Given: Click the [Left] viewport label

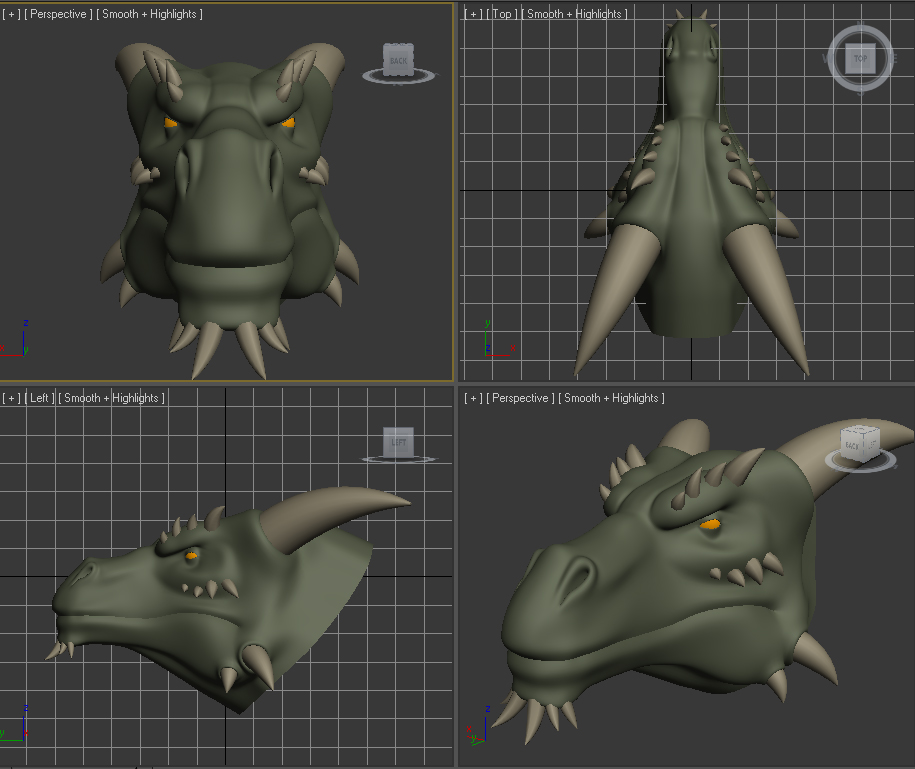Looking at the screenshot, I should pos(39,398).
